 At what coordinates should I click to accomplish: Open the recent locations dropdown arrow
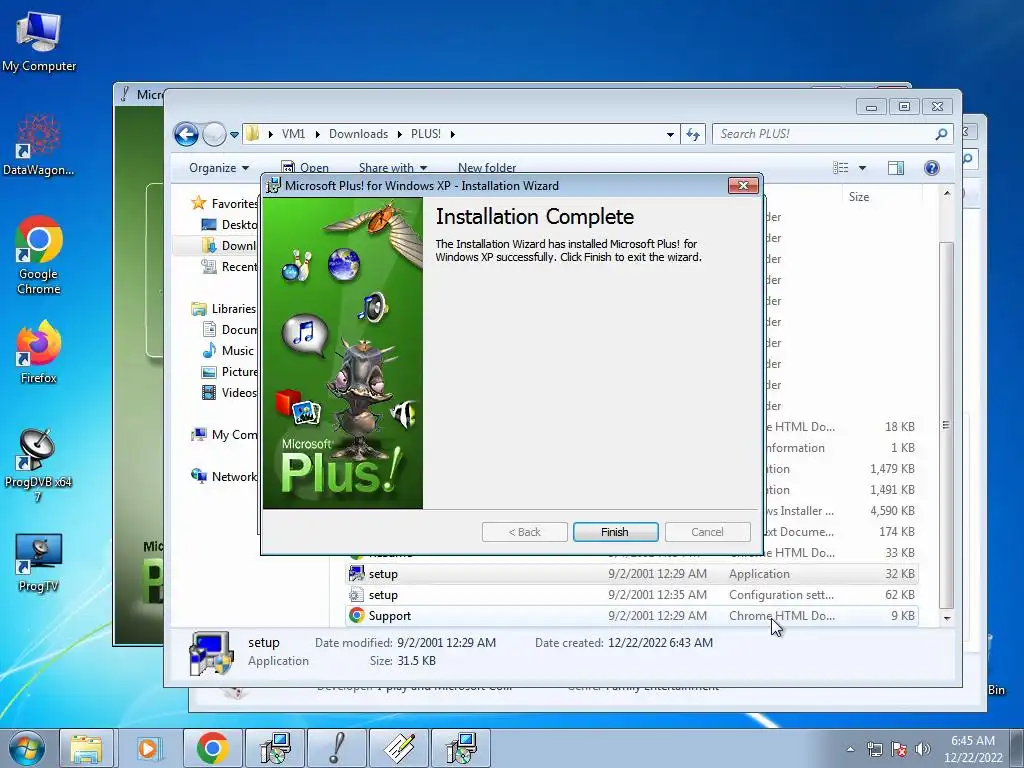(x=234, y=135)
